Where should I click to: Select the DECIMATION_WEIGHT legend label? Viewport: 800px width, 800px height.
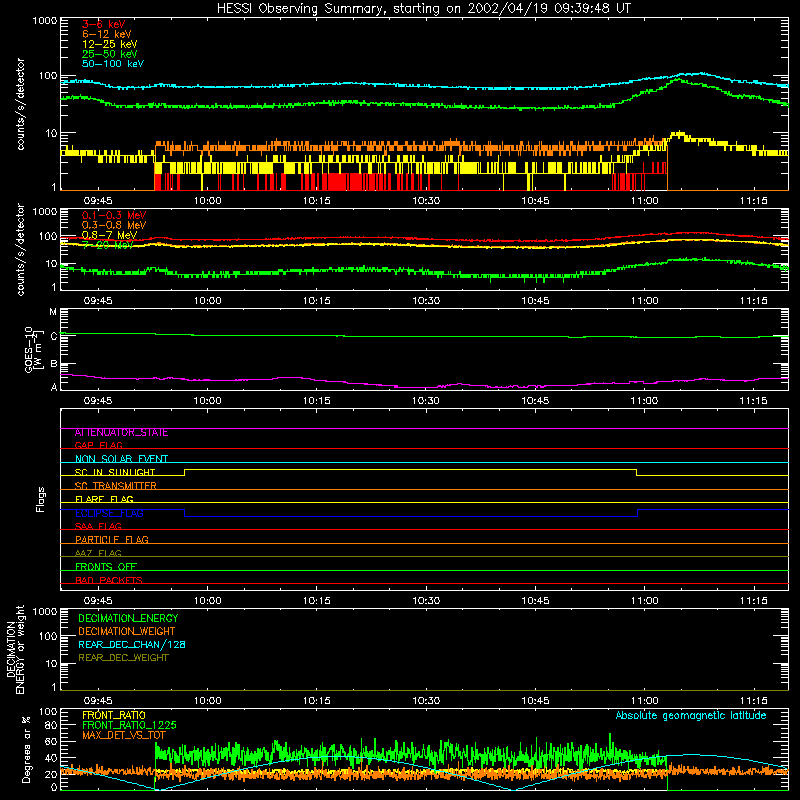click(127, 632)
